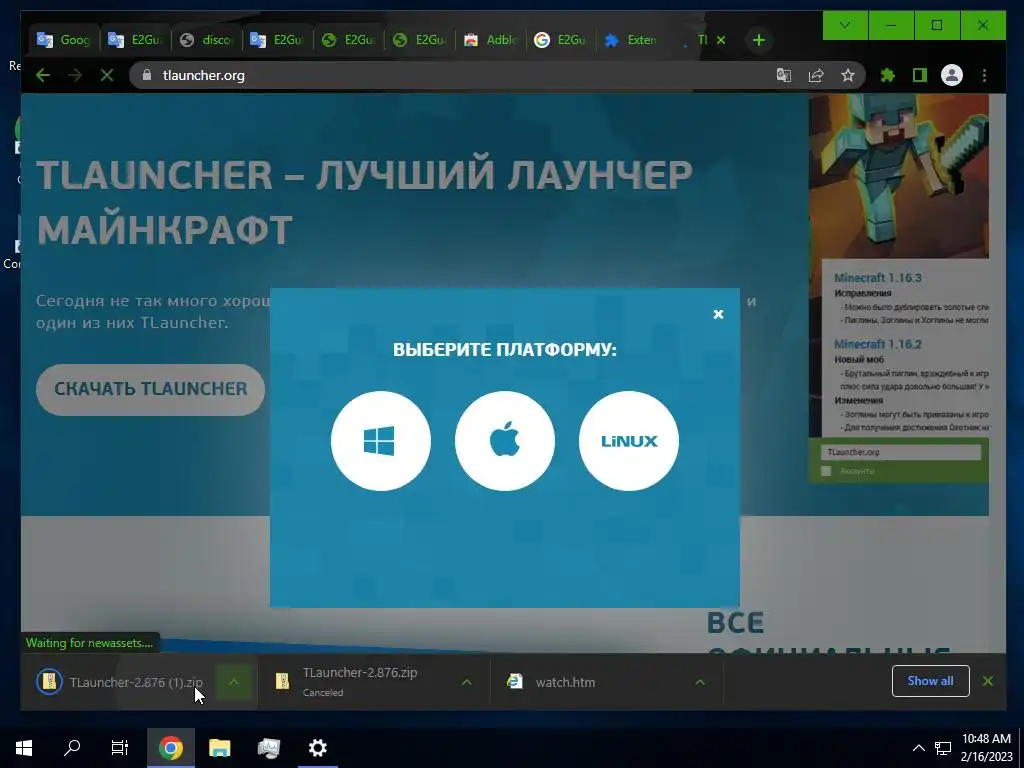Viewport: 1024px width, 768px height.
Task: Click the TLauncher.org field in launcher preview
Action: (x=901, y=452)
